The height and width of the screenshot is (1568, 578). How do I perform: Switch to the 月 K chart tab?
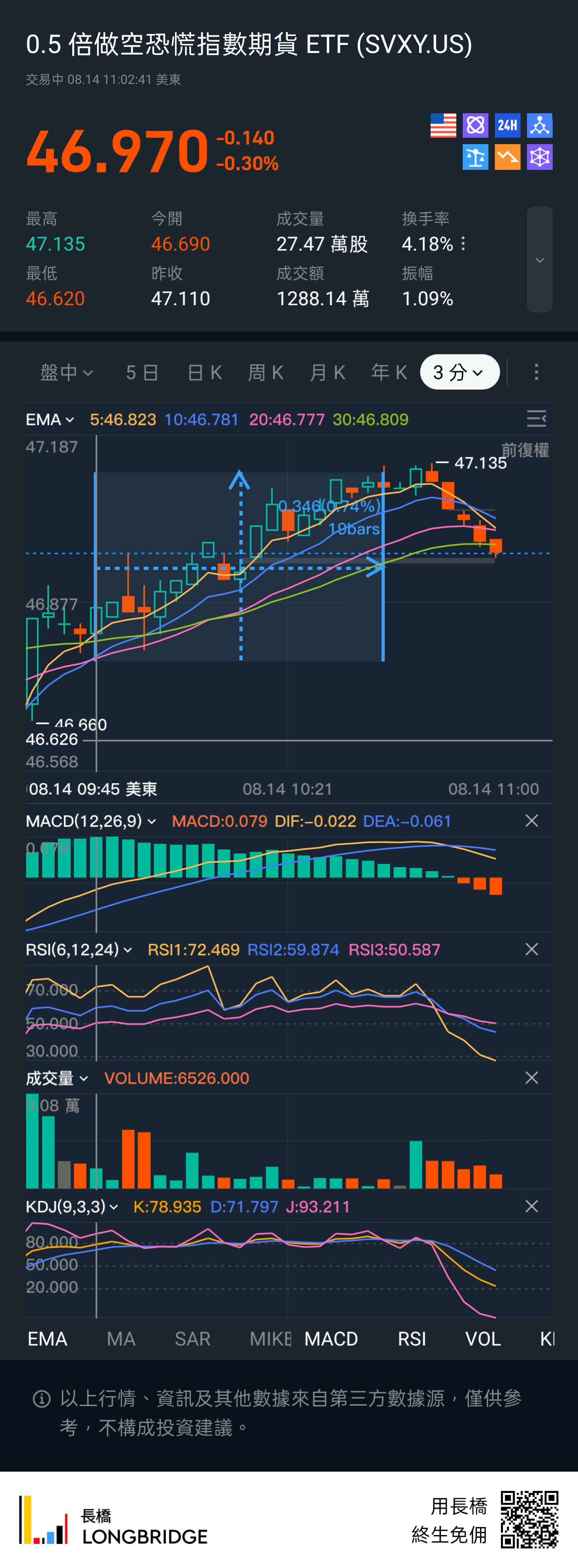click(327, 372)
